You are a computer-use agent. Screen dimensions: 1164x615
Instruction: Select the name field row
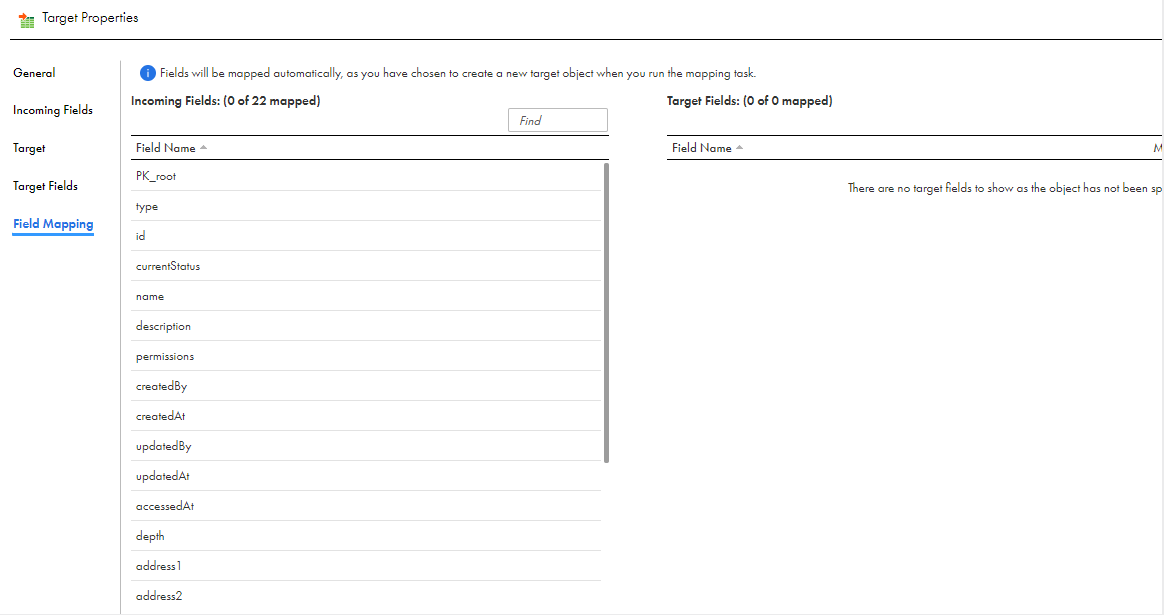tap(366, 296)
